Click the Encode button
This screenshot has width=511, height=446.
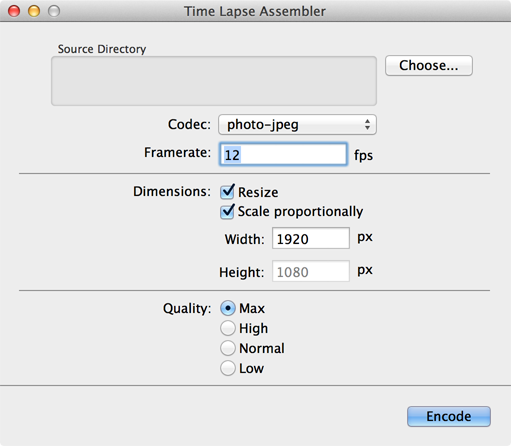(x=449, y=416)
